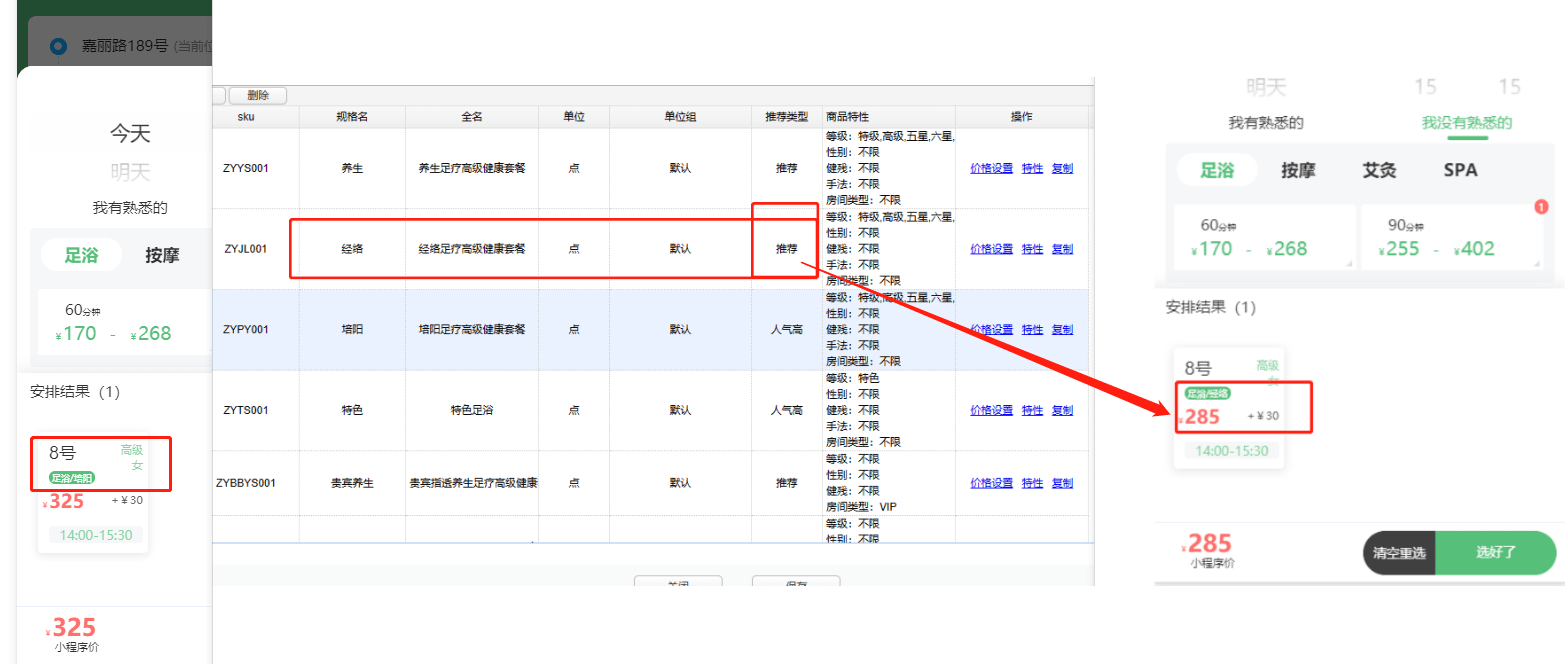The height and width of the screenshot is (664, 1567).
Task: Click the 培阳足疗高级健康套餐 full name cell
Action: [472, 330]
